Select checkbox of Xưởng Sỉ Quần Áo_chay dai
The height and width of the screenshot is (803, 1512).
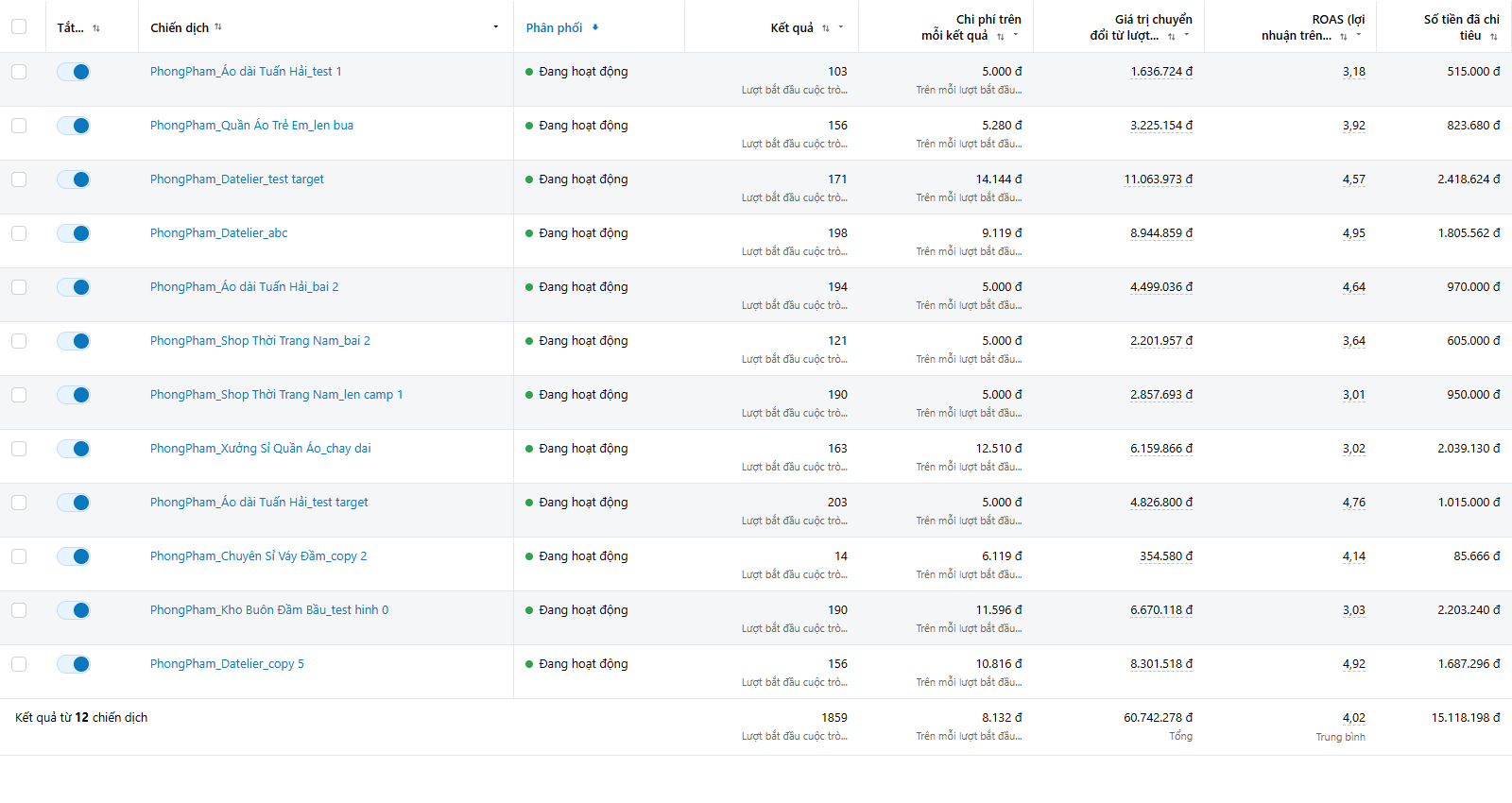click(x=19, y=449)
